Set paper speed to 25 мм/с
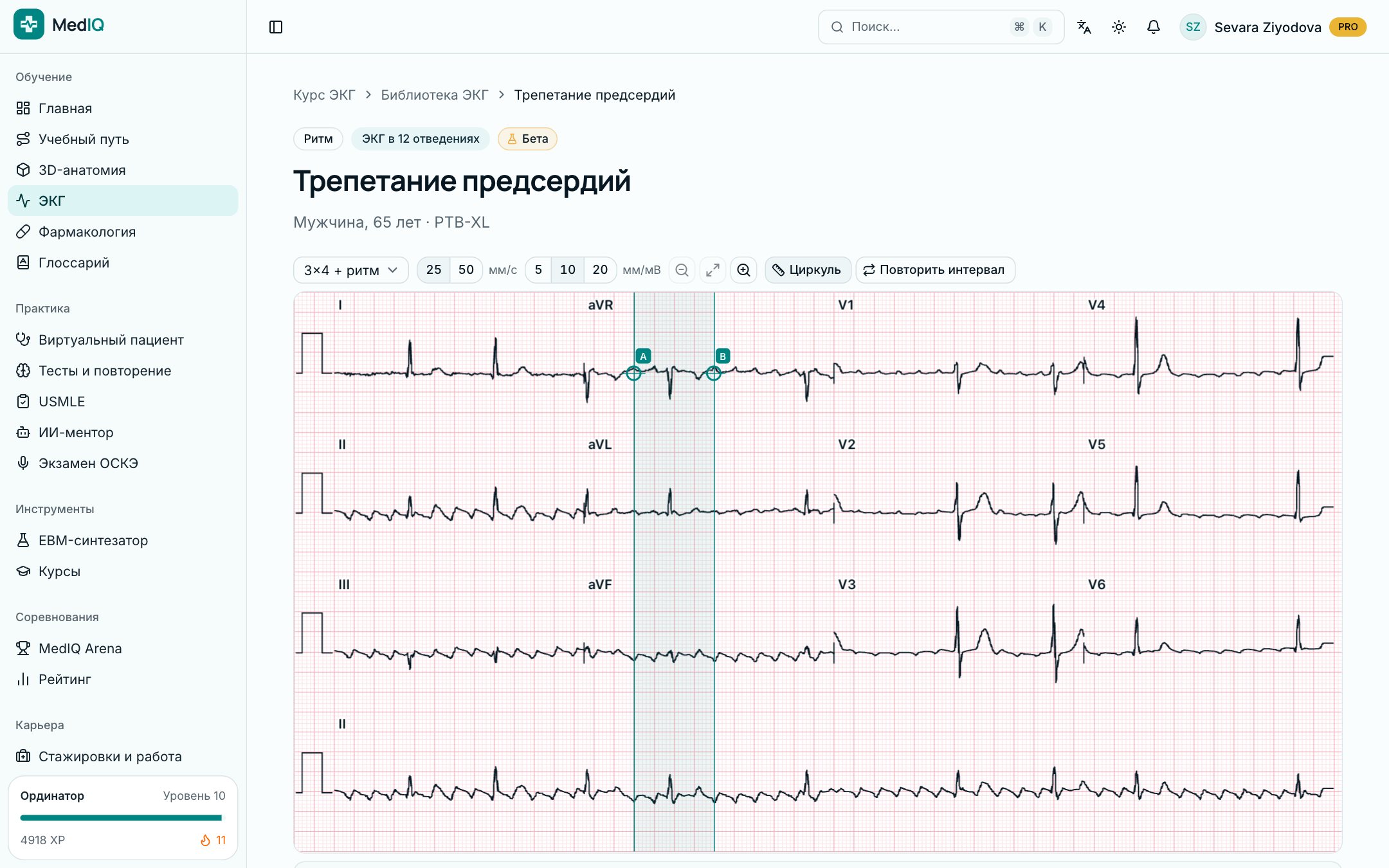Viewport: 1389px width, 868px height. coord(434,270)
